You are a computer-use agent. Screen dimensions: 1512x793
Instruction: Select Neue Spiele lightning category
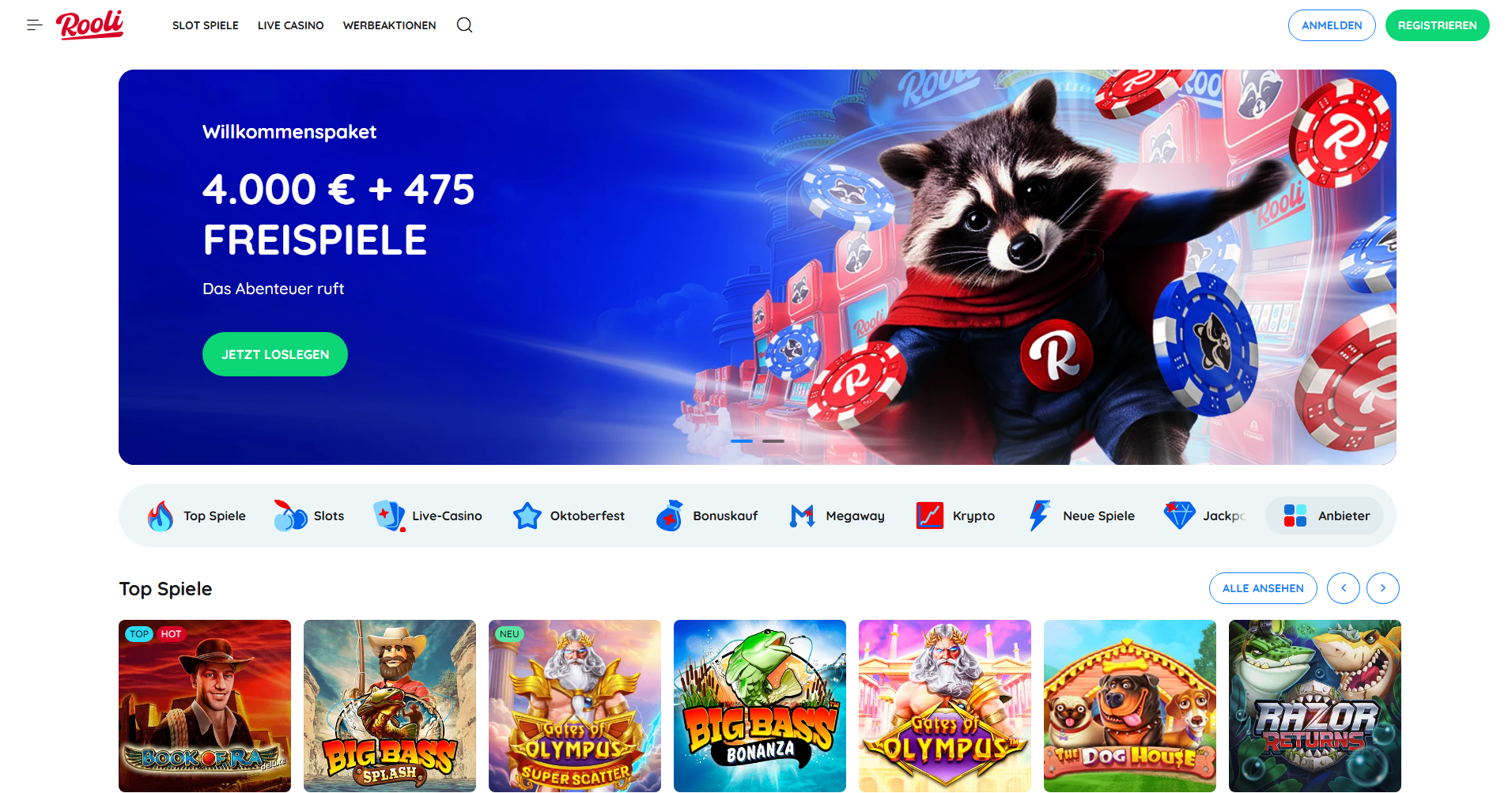click(1082, 515)
